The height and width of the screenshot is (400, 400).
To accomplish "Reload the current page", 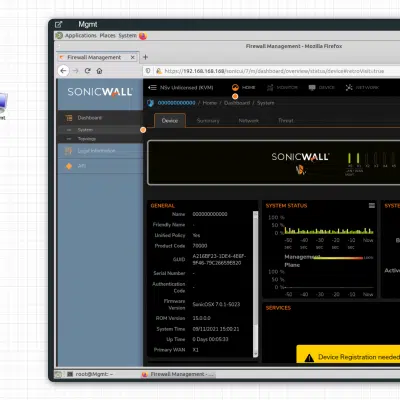I will [88, 71].
